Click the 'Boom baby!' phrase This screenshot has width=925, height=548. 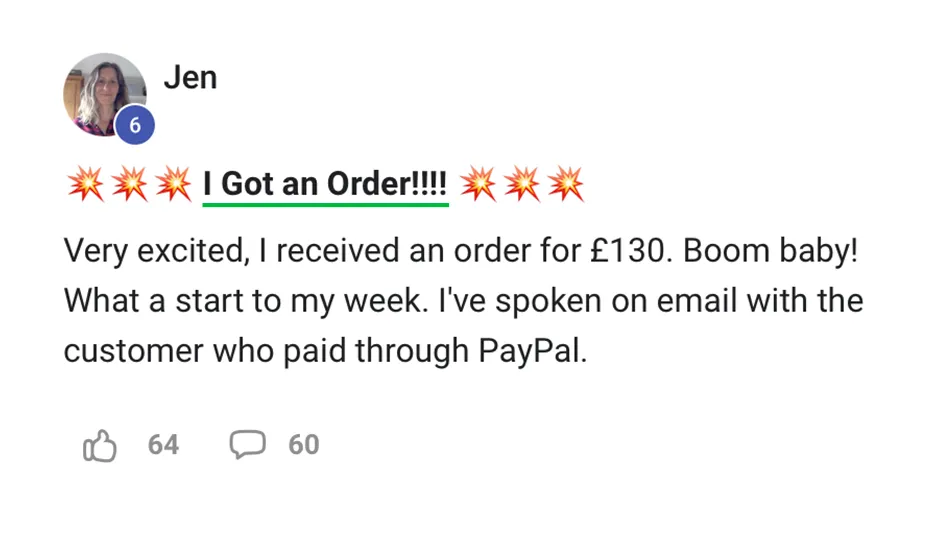click(x=770, y=251)
